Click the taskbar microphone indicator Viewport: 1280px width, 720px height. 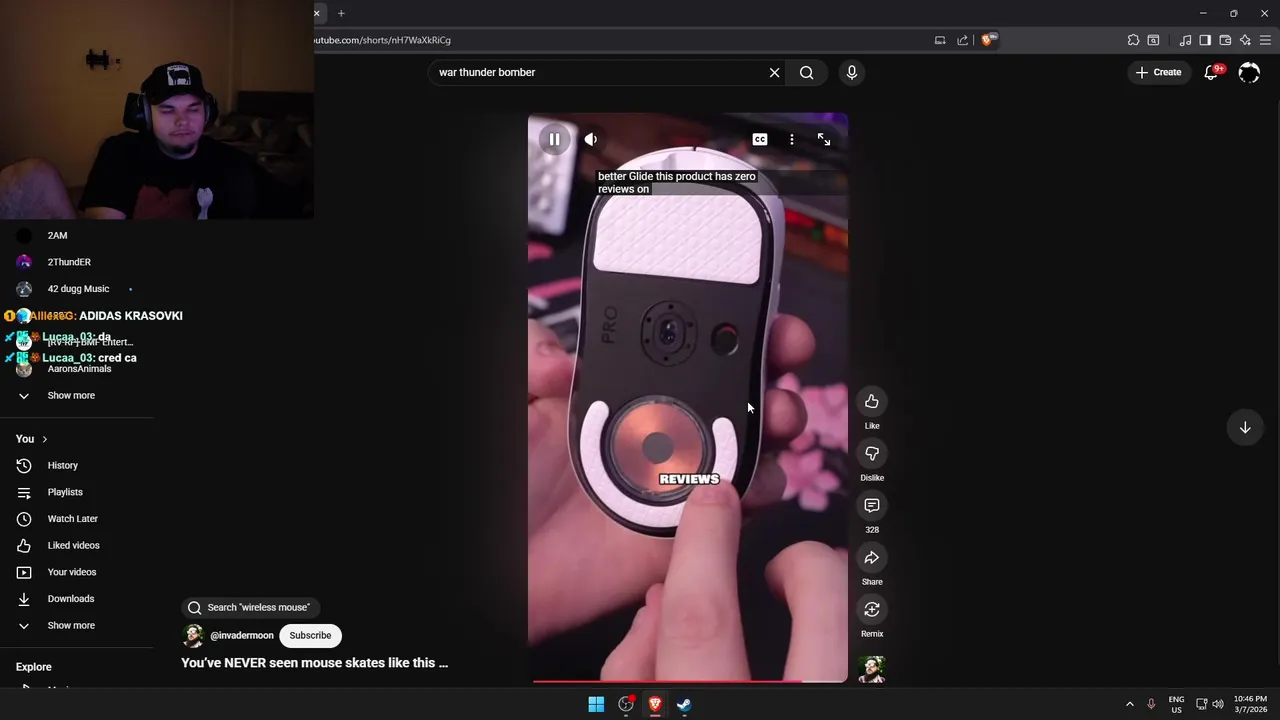coord(1151,704)
